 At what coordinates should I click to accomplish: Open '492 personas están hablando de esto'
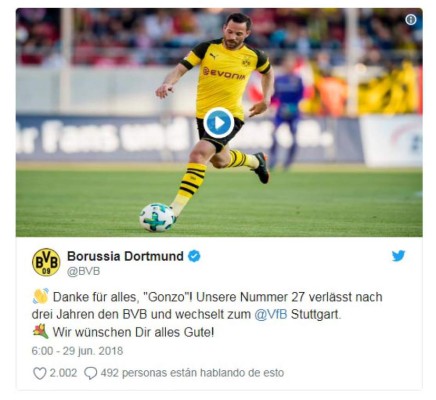point(192,373)
